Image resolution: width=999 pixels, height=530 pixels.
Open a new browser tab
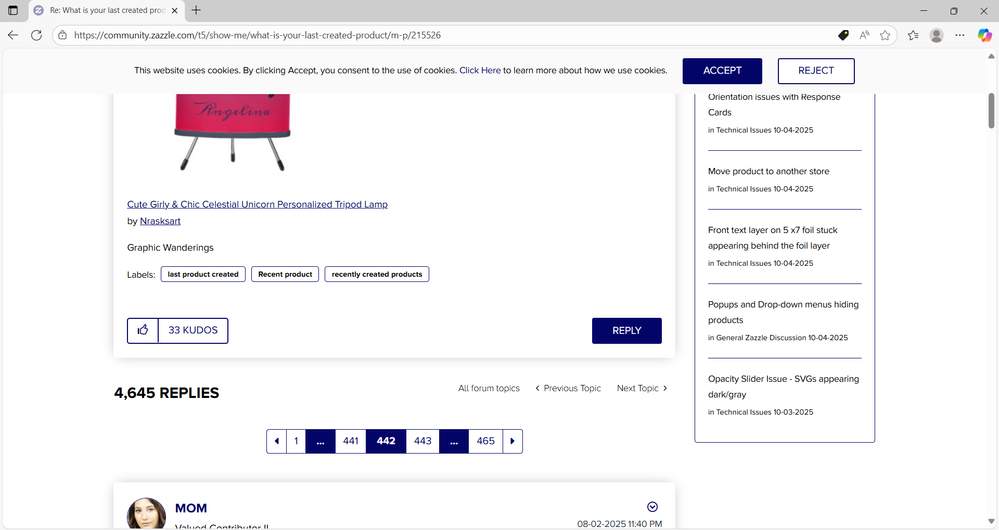pyautogui.click(x=196, y=10)
